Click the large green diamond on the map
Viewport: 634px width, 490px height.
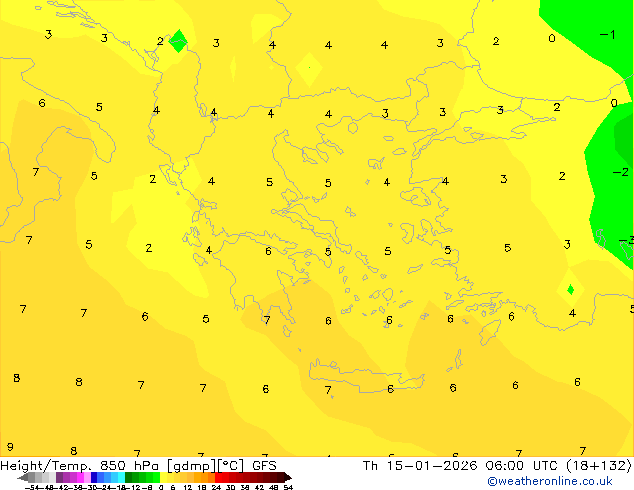[178, 41]
